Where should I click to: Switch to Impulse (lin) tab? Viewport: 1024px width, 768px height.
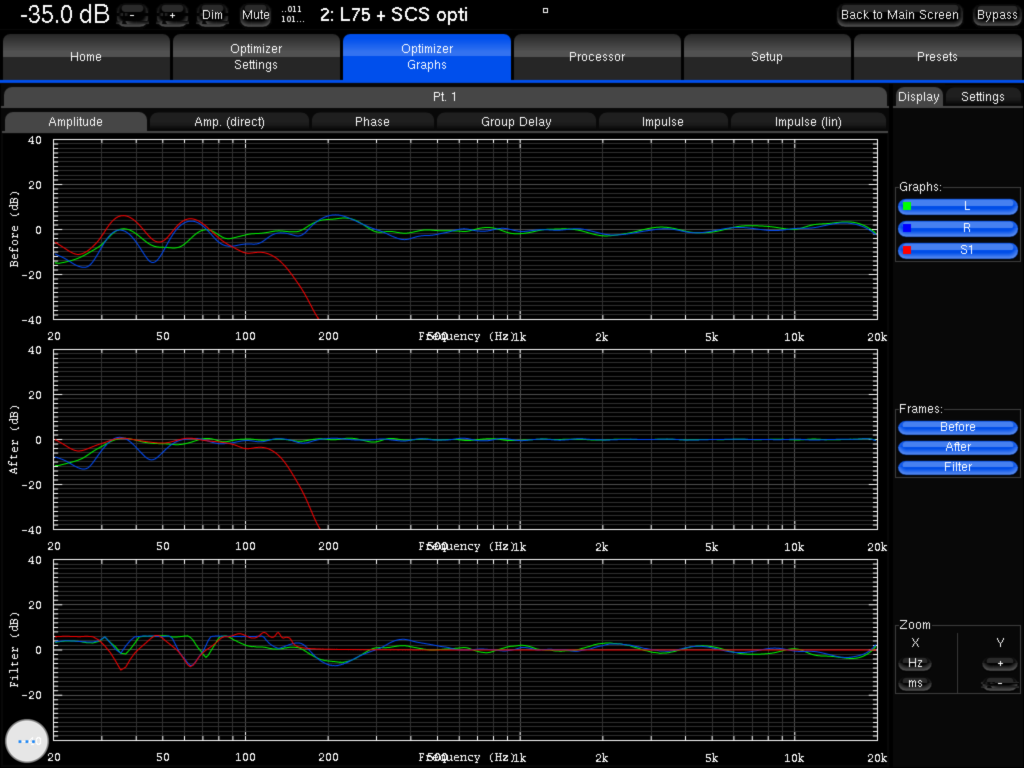(808, 122)
